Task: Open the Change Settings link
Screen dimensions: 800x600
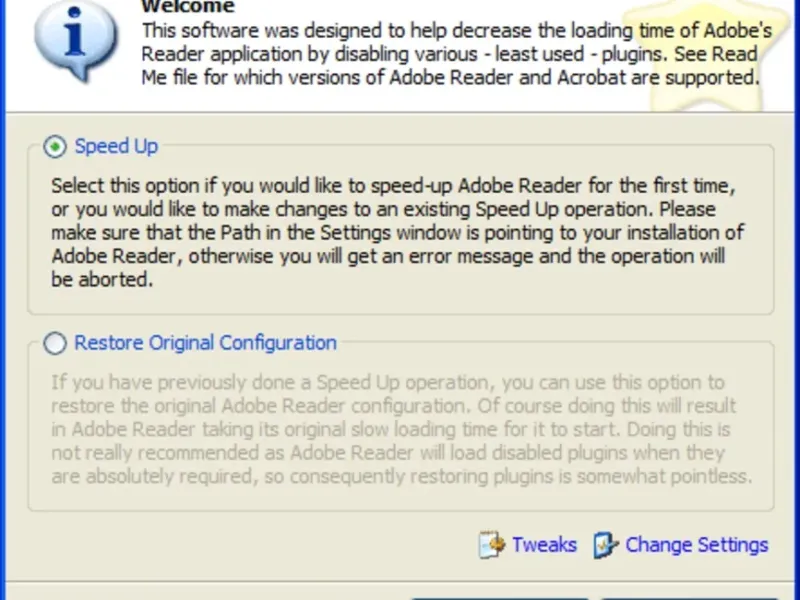Action: pyautogui.click(x=696, y=545)
